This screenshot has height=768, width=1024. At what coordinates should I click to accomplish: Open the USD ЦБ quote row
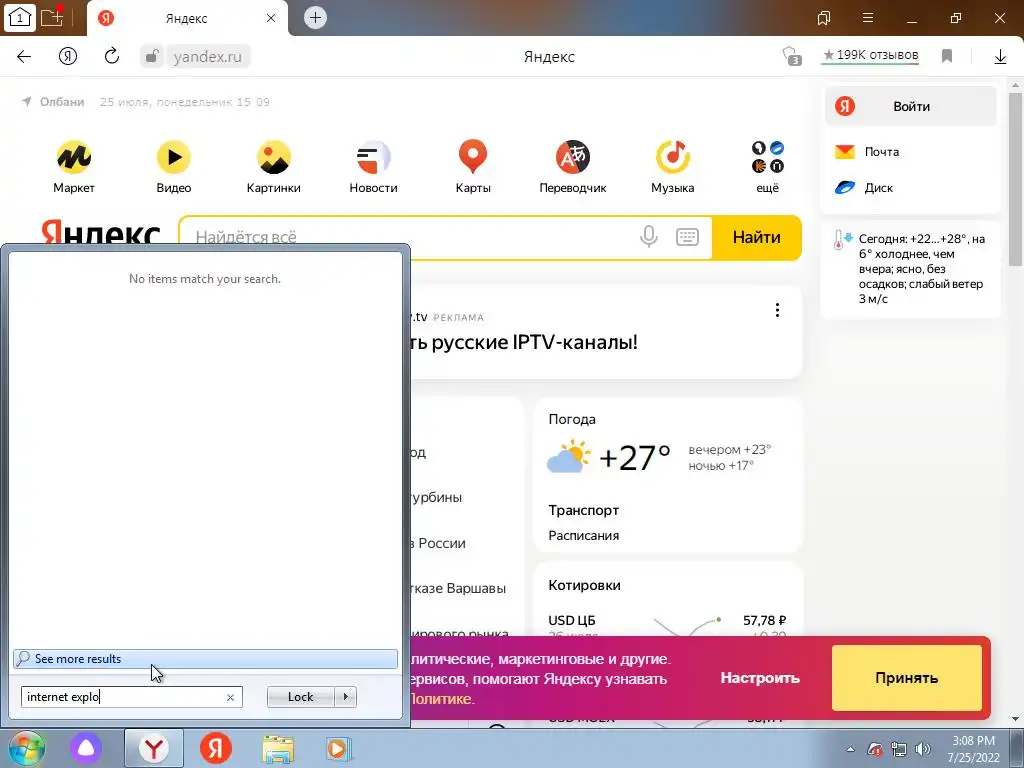[667, 621]
